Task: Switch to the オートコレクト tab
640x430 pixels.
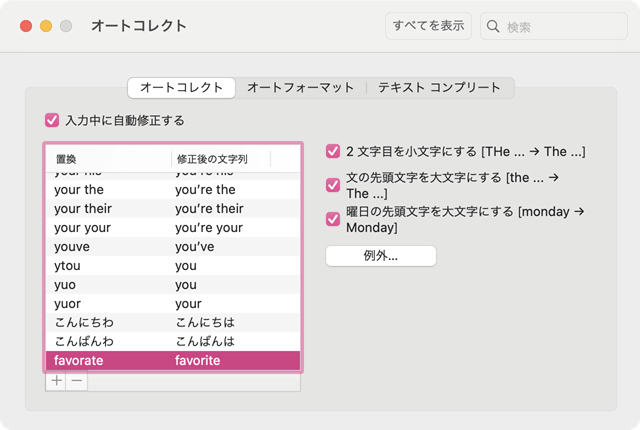Action: tap(181, 88)
